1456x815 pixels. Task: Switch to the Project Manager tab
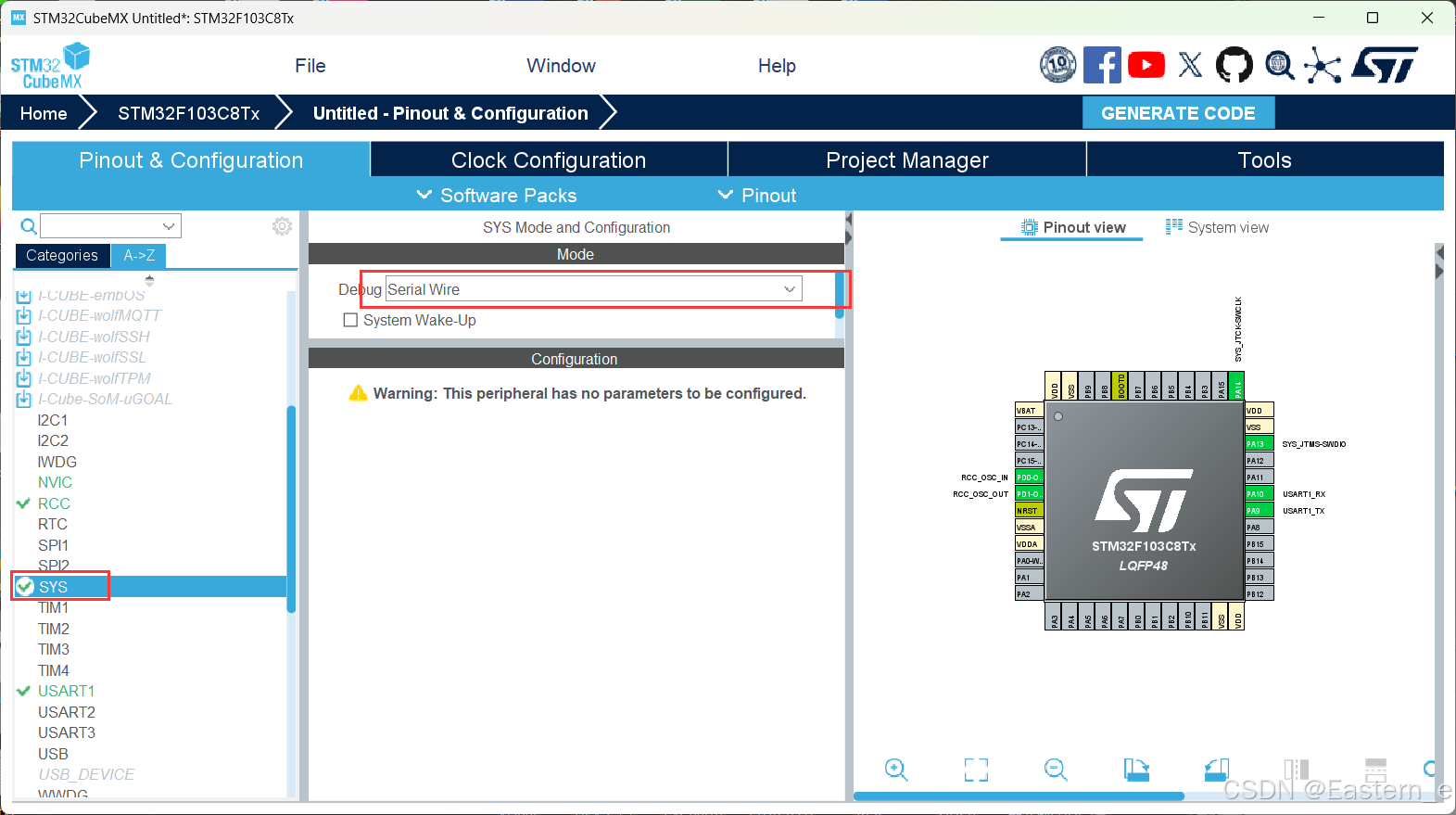(907, 159)
